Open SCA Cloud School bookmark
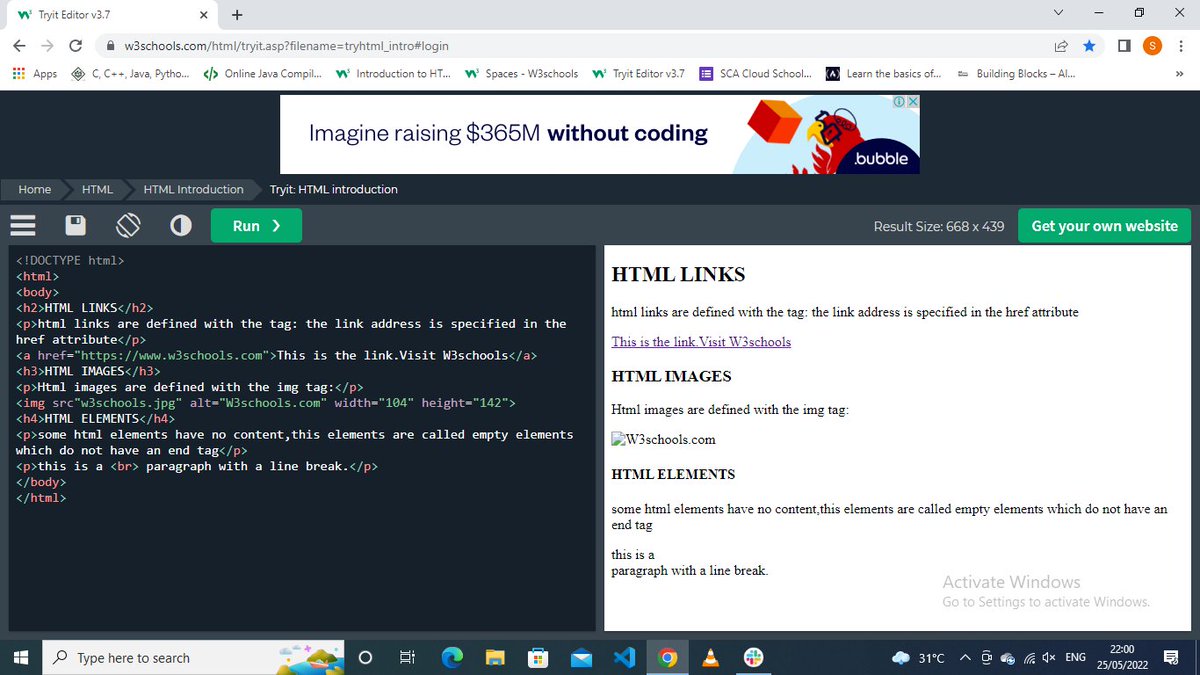The height and width of the screenshot is (675, 1200). (756, 74)
